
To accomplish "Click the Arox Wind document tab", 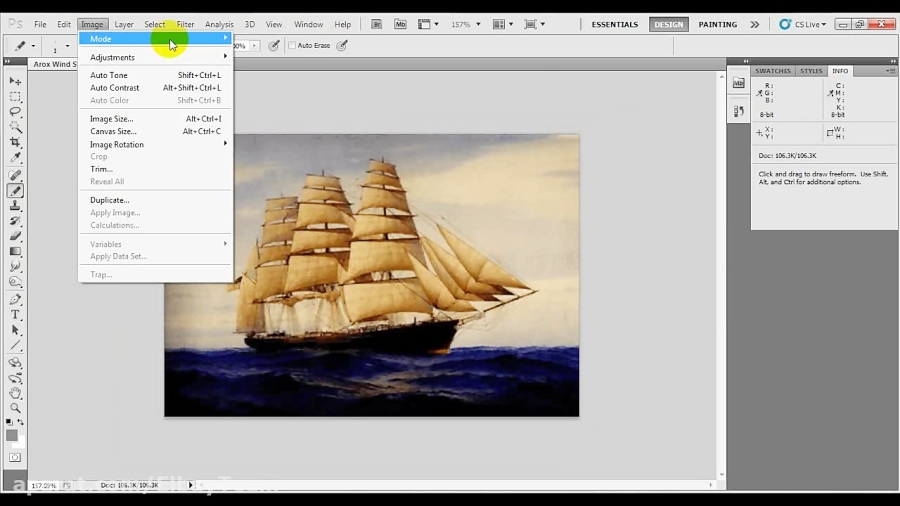I will pyautogui.click(x=54, y=64).
